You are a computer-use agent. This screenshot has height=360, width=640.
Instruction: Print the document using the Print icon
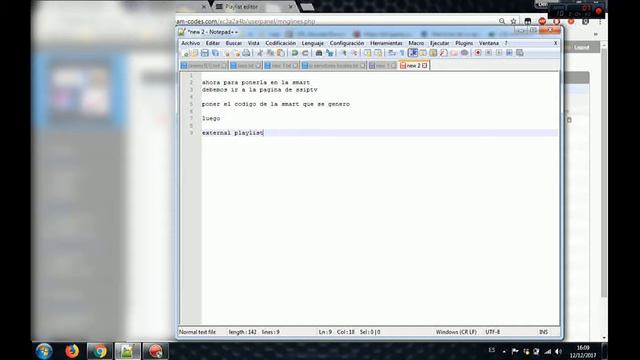click(x=246, y=53)
